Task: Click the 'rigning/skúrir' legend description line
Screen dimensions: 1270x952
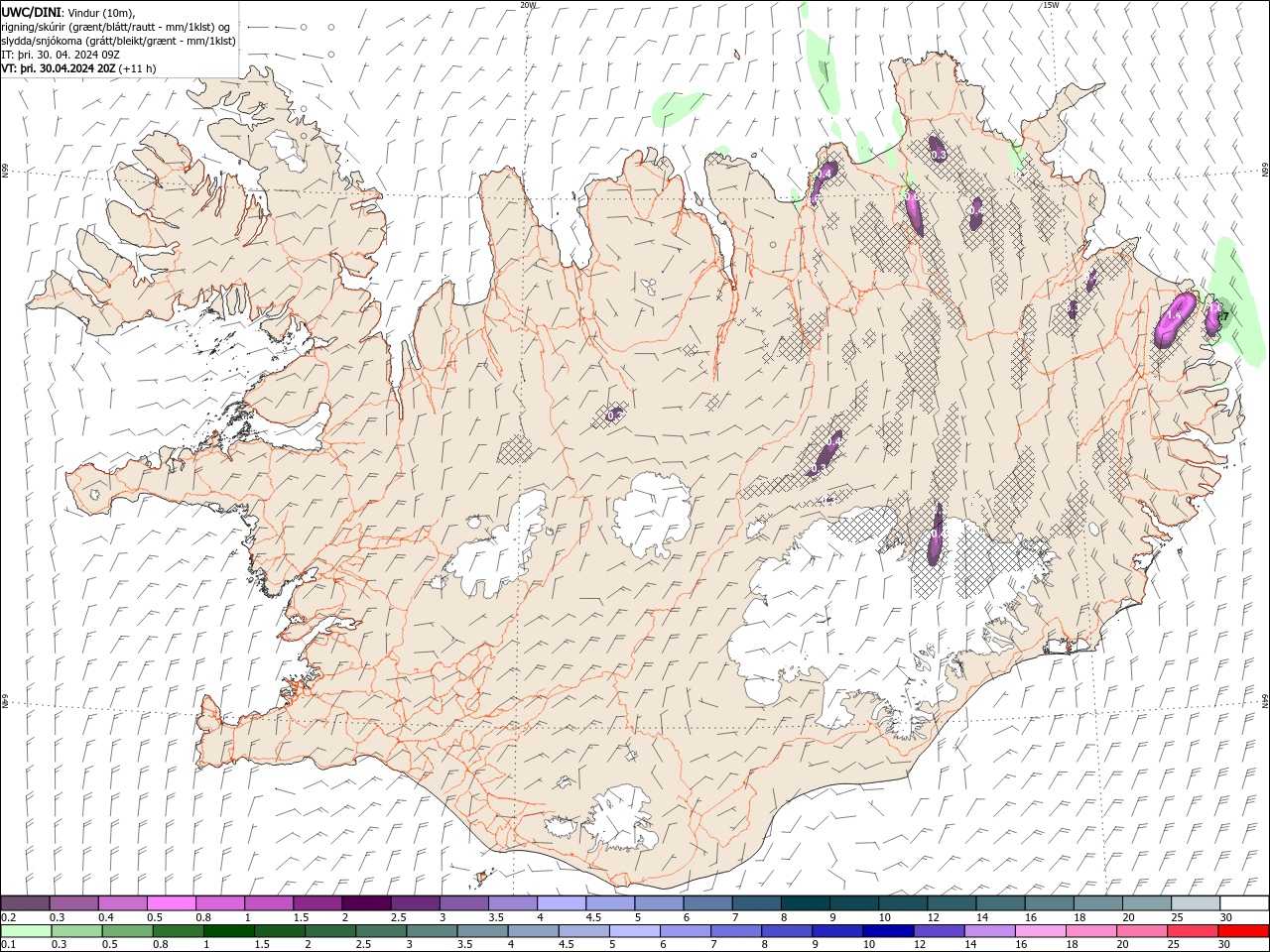Action: coord(116,26)
